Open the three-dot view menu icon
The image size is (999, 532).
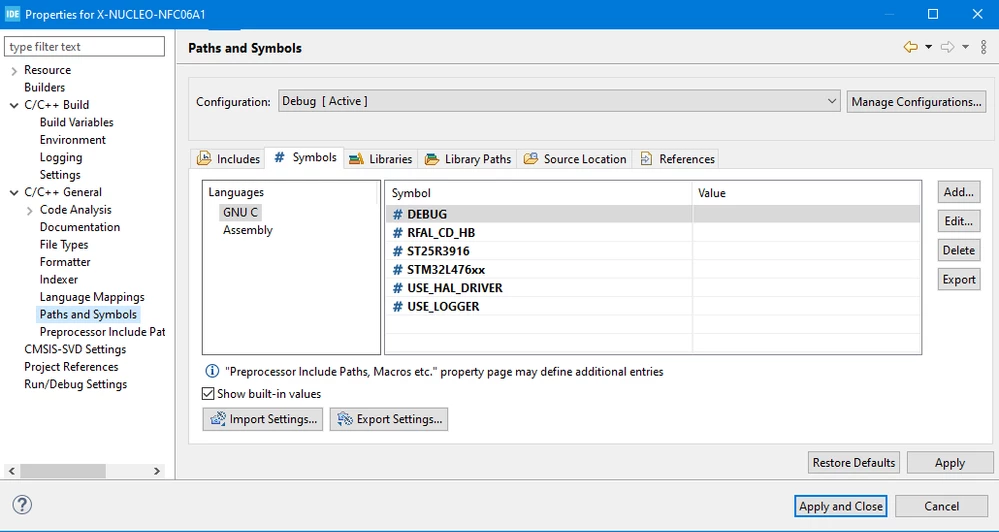984,47
